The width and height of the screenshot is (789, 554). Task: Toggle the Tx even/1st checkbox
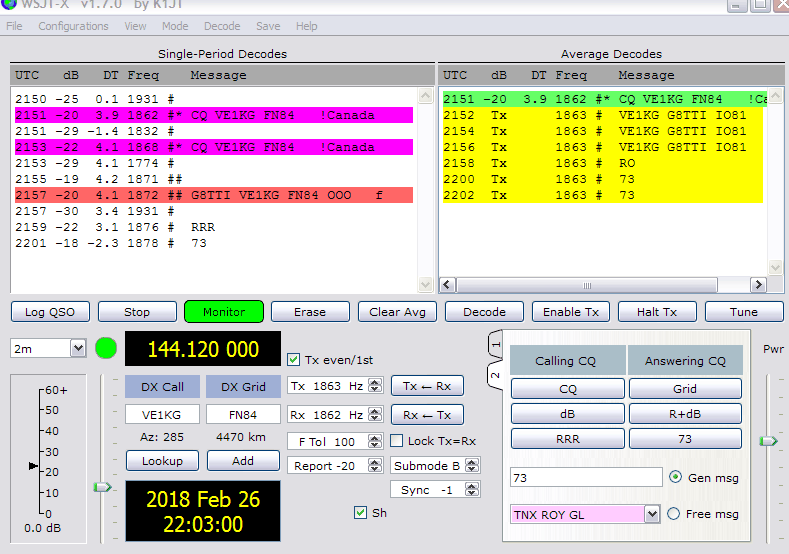coord(293,360)
